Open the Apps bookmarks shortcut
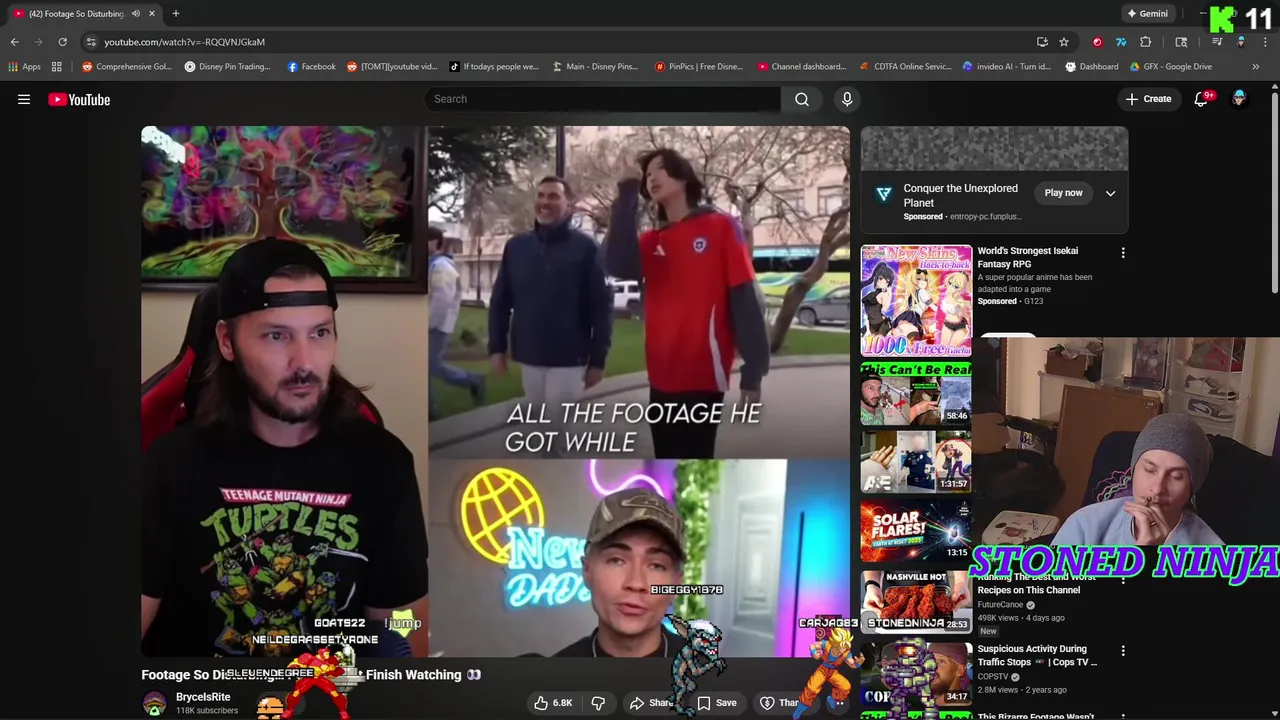 [24, 67]
